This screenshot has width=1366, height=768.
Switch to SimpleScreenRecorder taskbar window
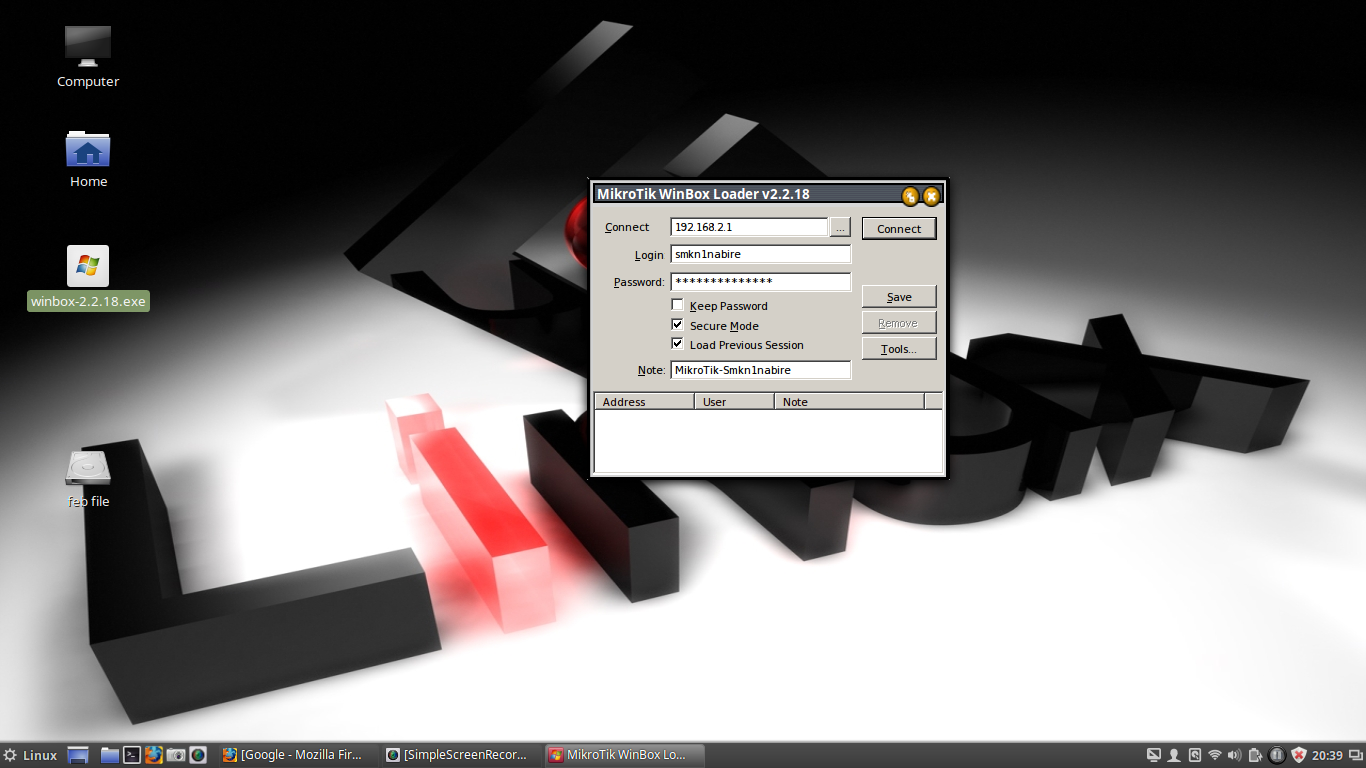click(x=461, y=755)
